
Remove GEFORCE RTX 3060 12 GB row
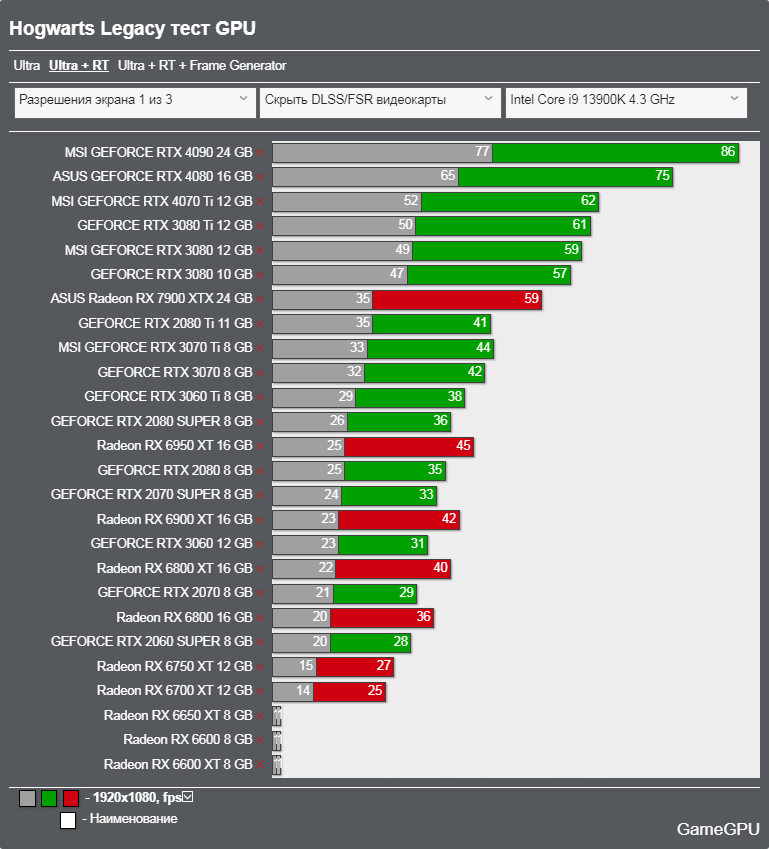[260, 545]
